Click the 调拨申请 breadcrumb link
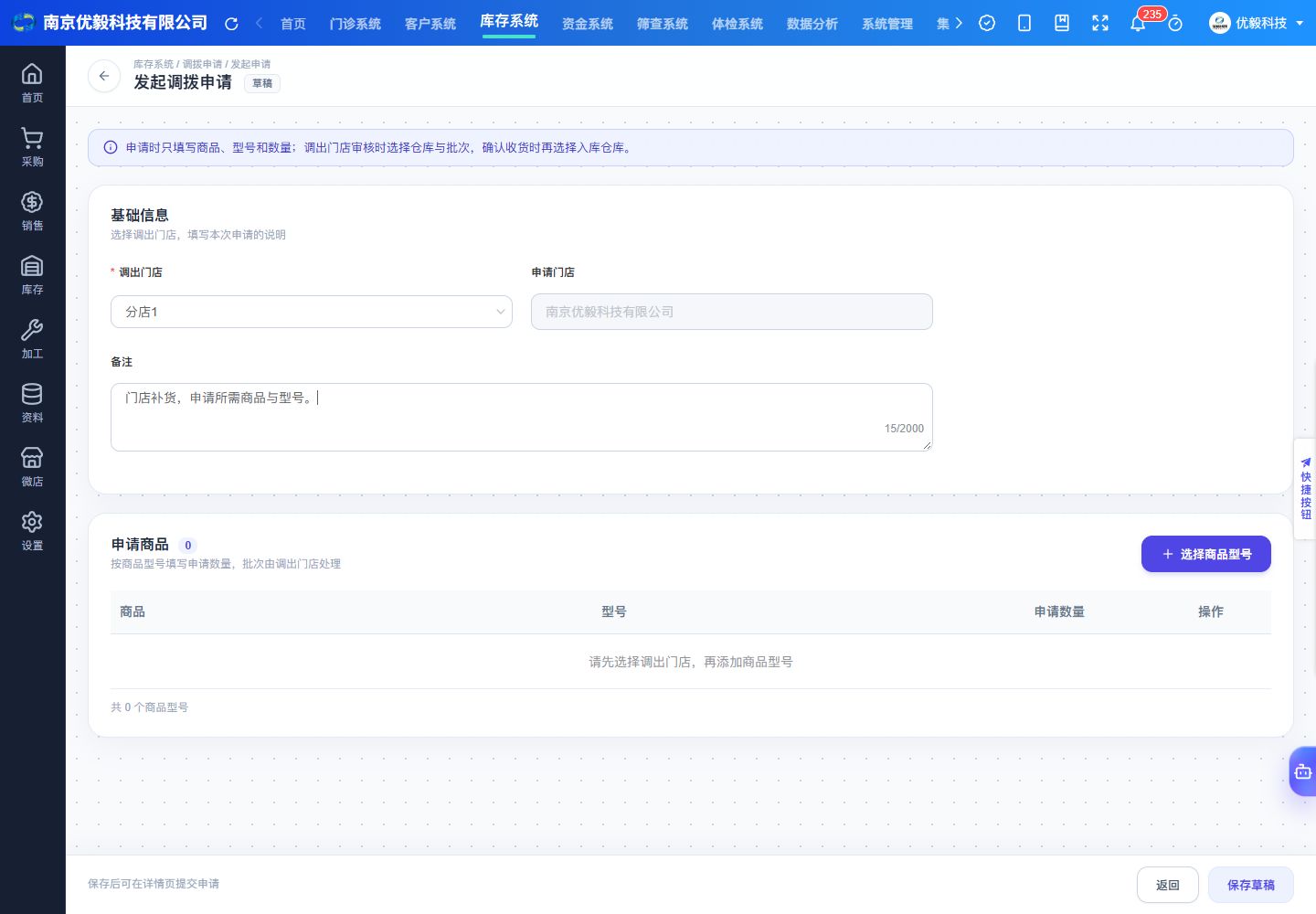1316x914 pixels. coord(202,64)
